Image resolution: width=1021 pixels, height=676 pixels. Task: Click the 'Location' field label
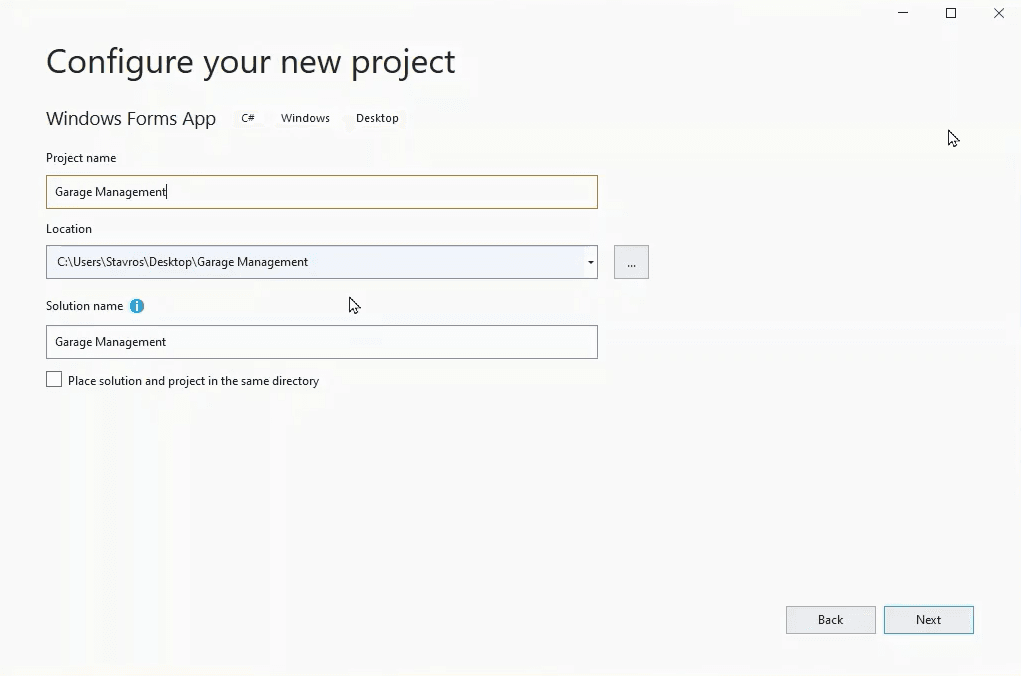coord(69,229)
